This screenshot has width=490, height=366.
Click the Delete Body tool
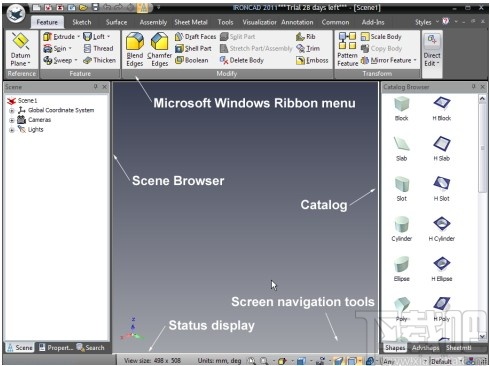tap(242, 60)
